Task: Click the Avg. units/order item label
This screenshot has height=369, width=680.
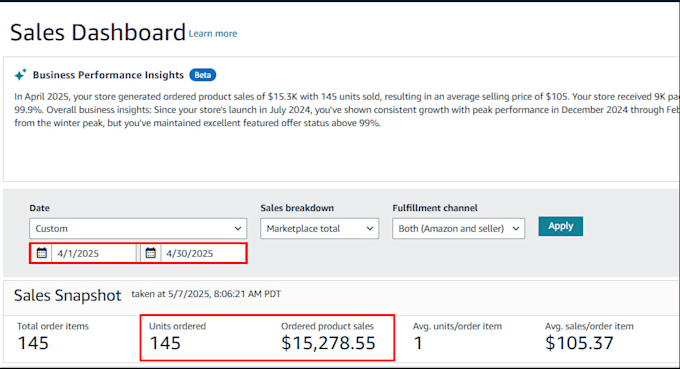Action: [x=458, y=326]
